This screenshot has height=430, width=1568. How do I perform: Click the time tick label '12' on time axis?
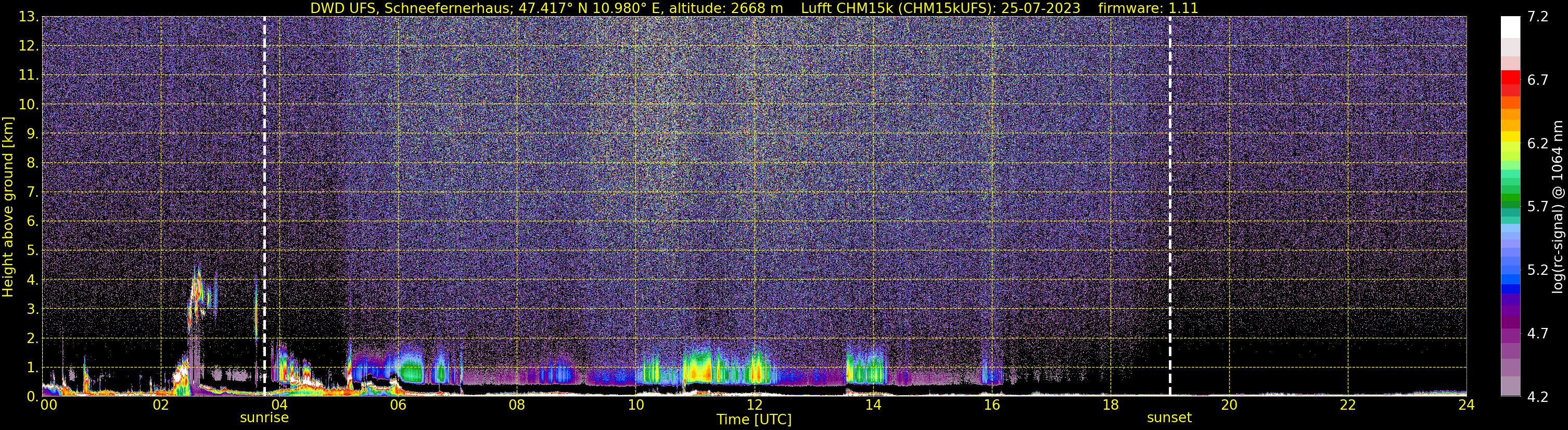[x=754, y=405]
